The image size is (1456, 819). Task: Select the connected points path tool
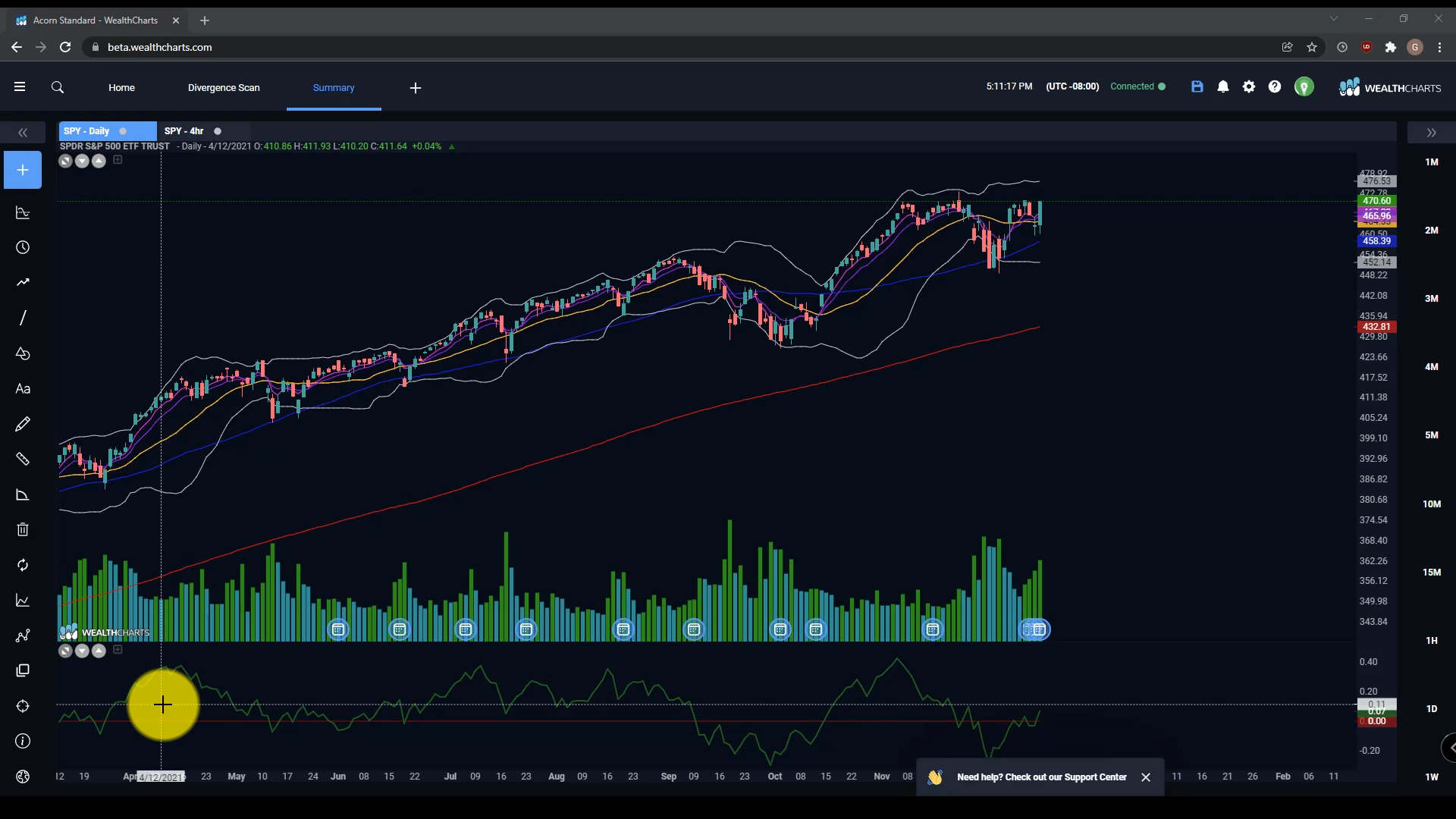coord(23,635)
